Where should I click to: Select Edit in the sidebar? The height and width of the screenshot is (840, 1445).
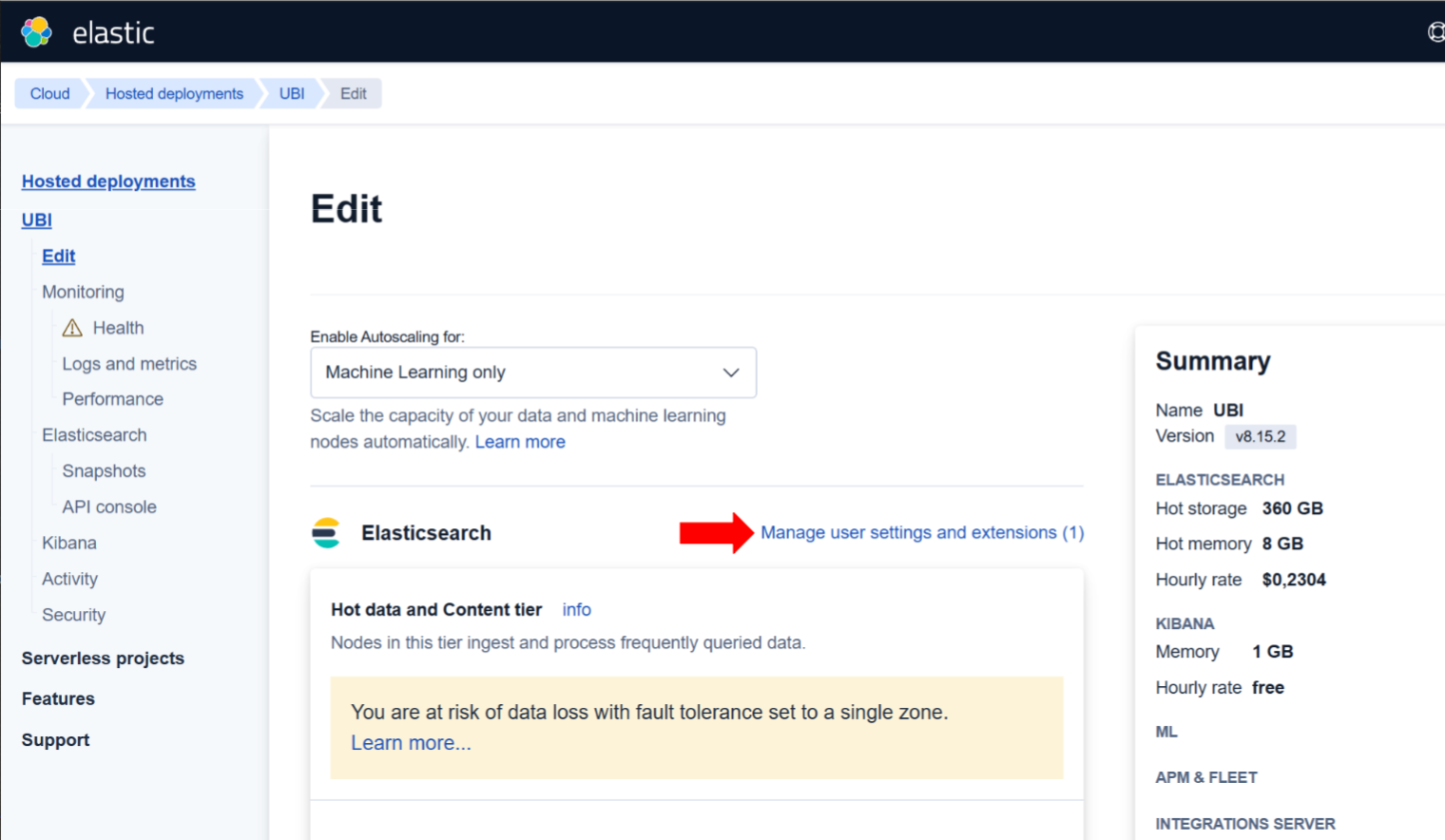click(58, 257)
